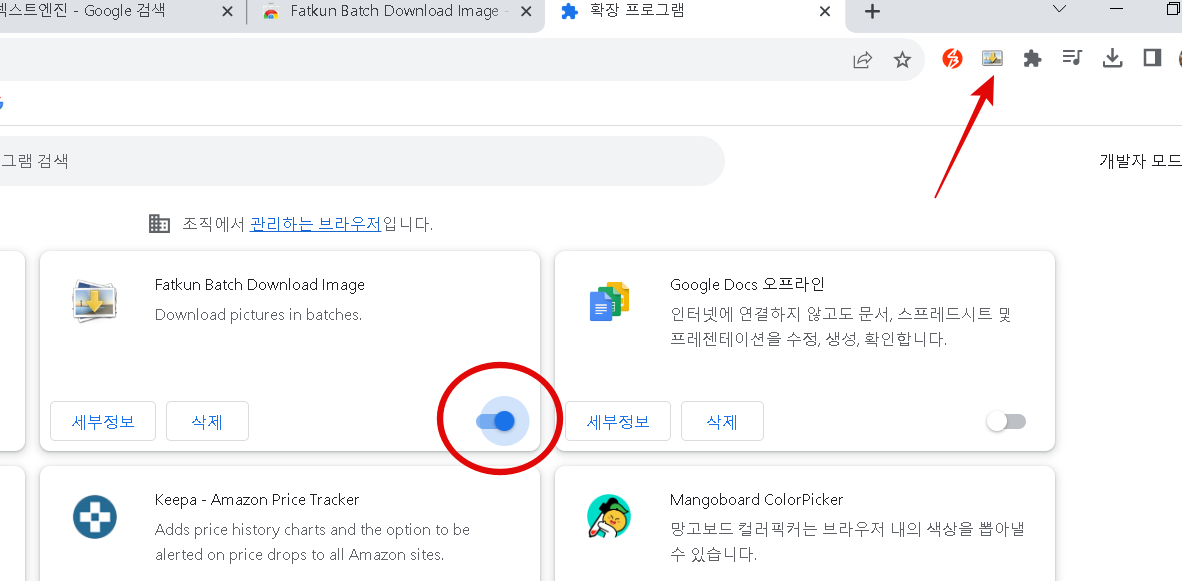Open the Extensions puzzle-piece menu
1182x581 pixels.
(x=1032, y=58)
